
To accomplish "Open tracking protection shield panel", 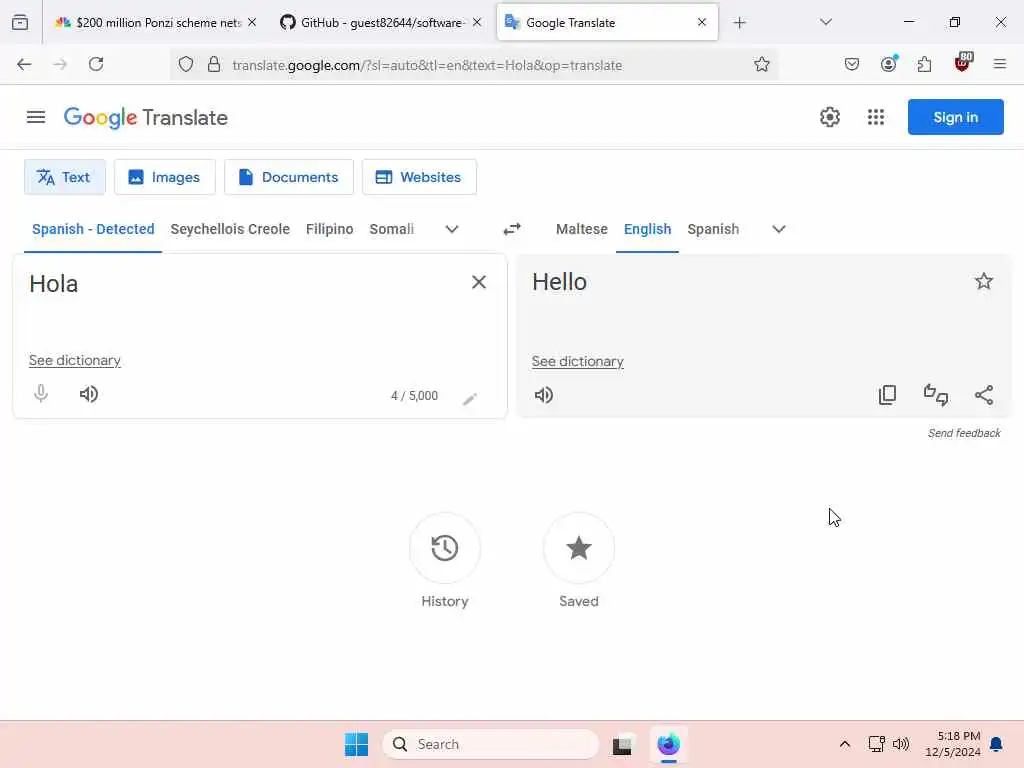I will pos(186,65).
